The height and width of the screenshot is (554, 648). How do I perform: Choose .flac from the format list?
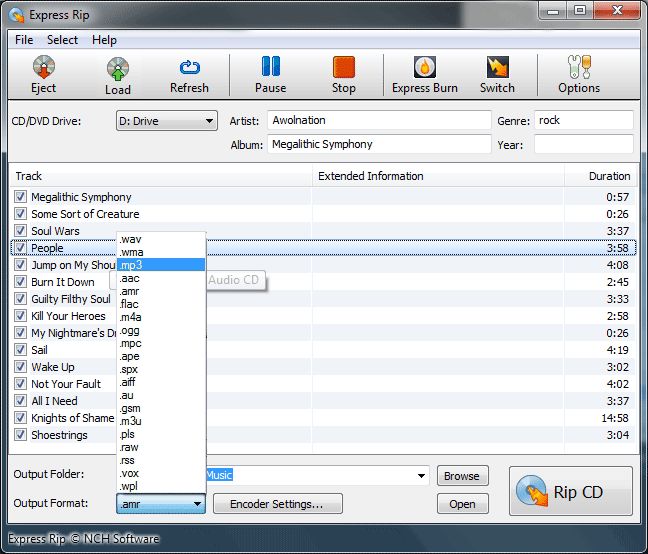point(129,303)
